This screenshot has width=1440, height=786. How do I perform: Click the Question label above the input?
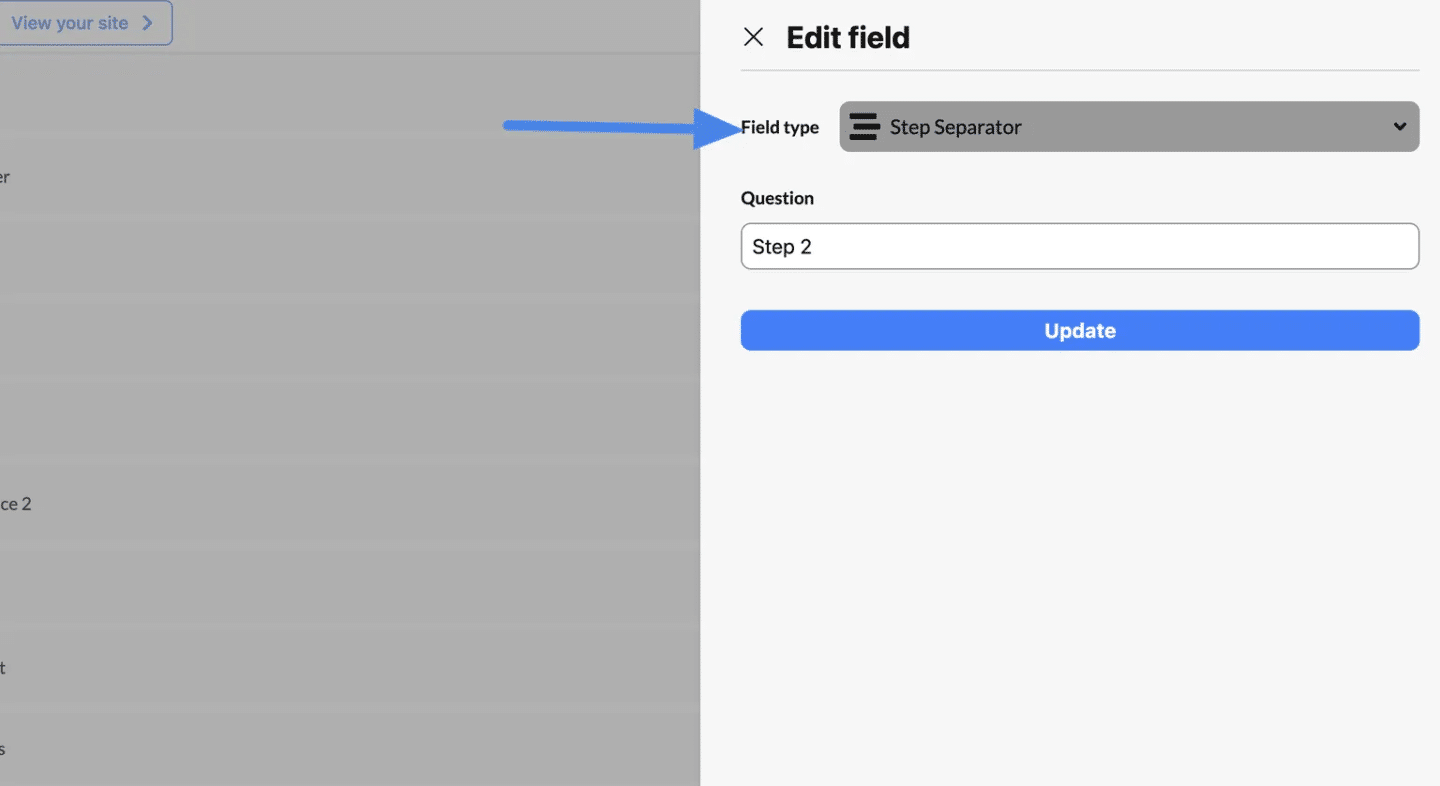tap(777, 198)
